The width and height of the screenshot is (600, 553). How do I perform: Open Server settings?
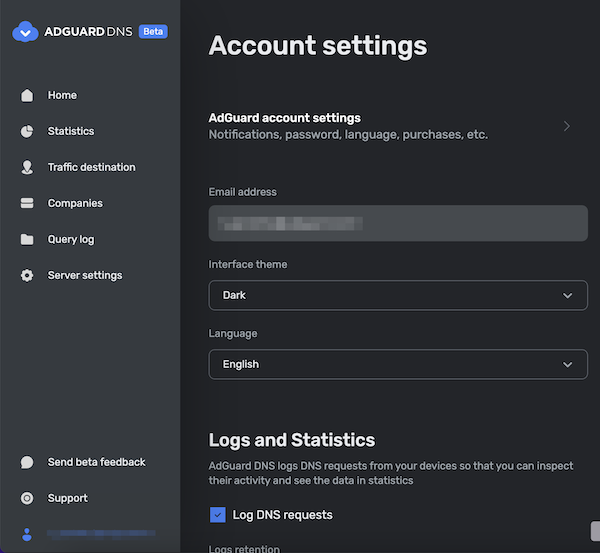click(85, 276)
